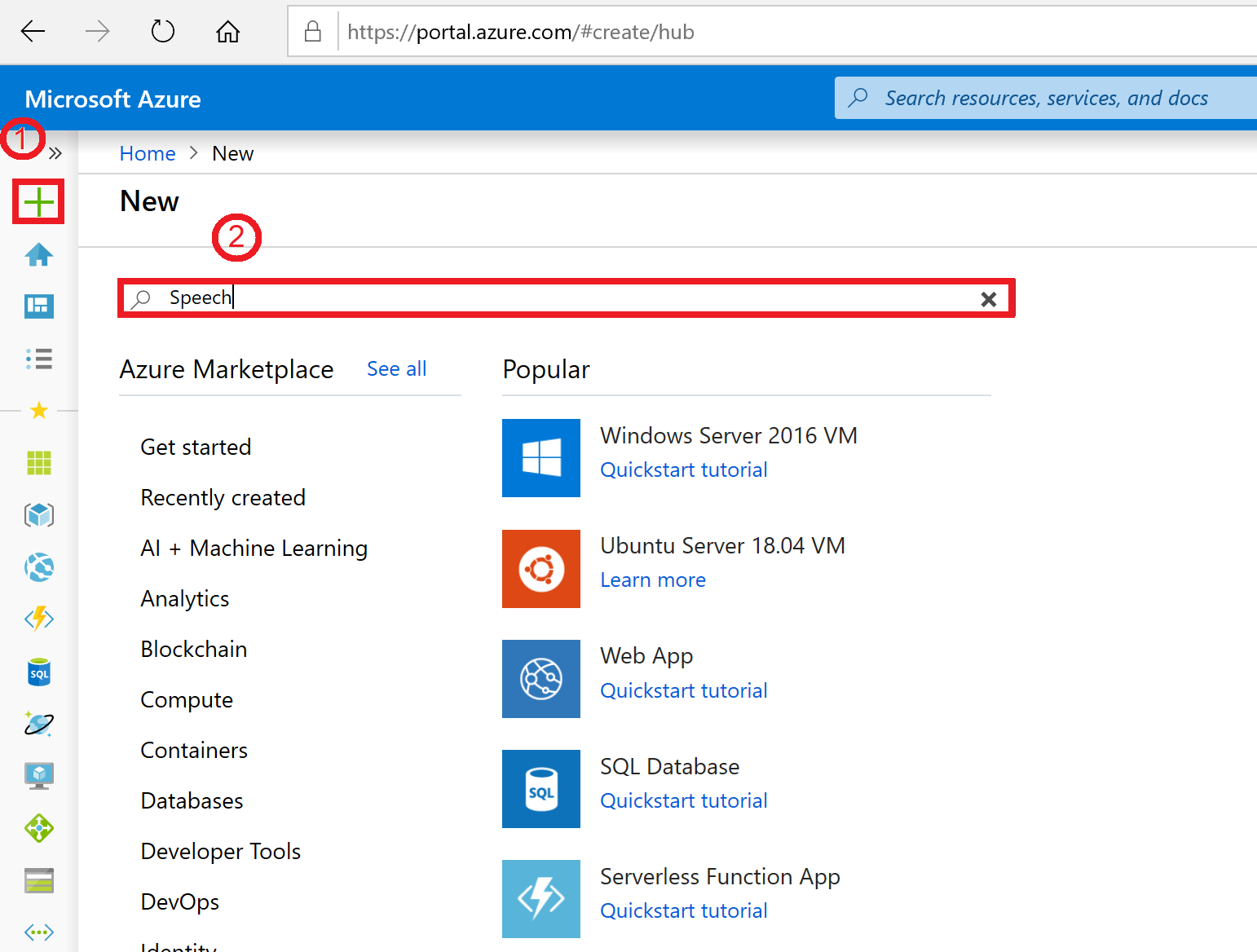Click the padlock site info icon
Image resolution: width=1257 pixels, height=952 pixels.
[312, 32]
